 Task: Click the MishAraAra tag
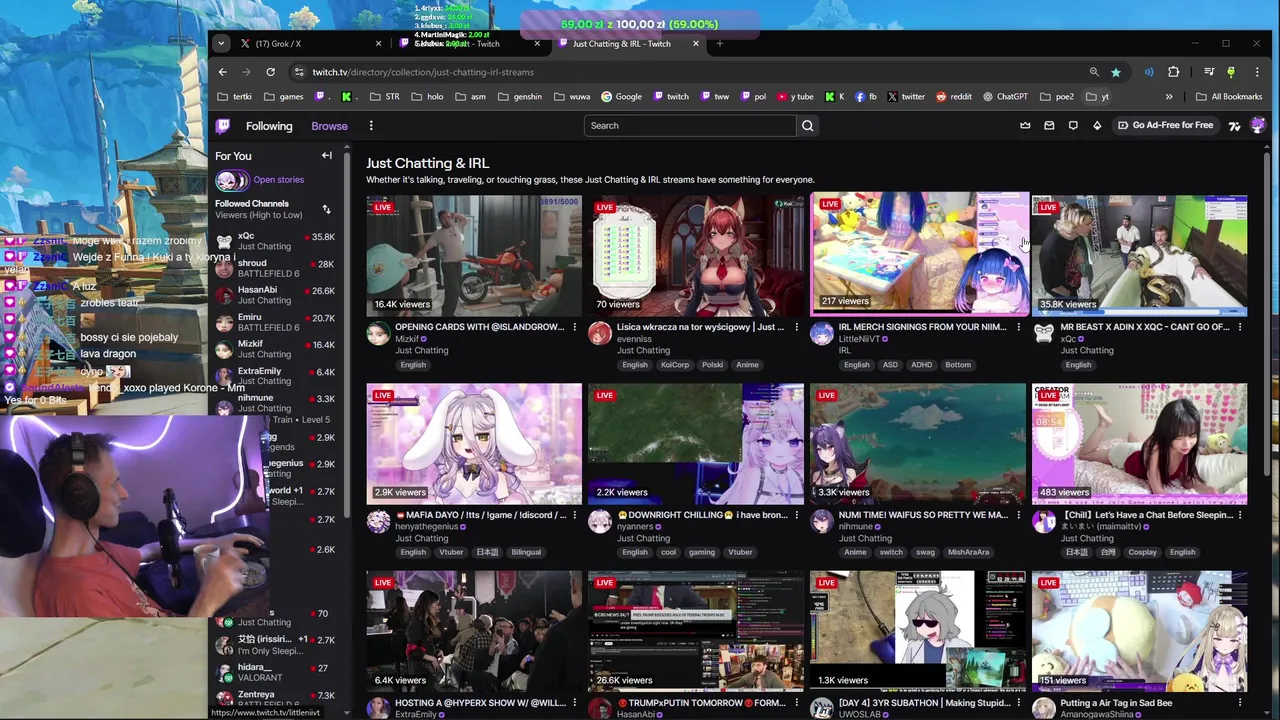pos(968,553)
